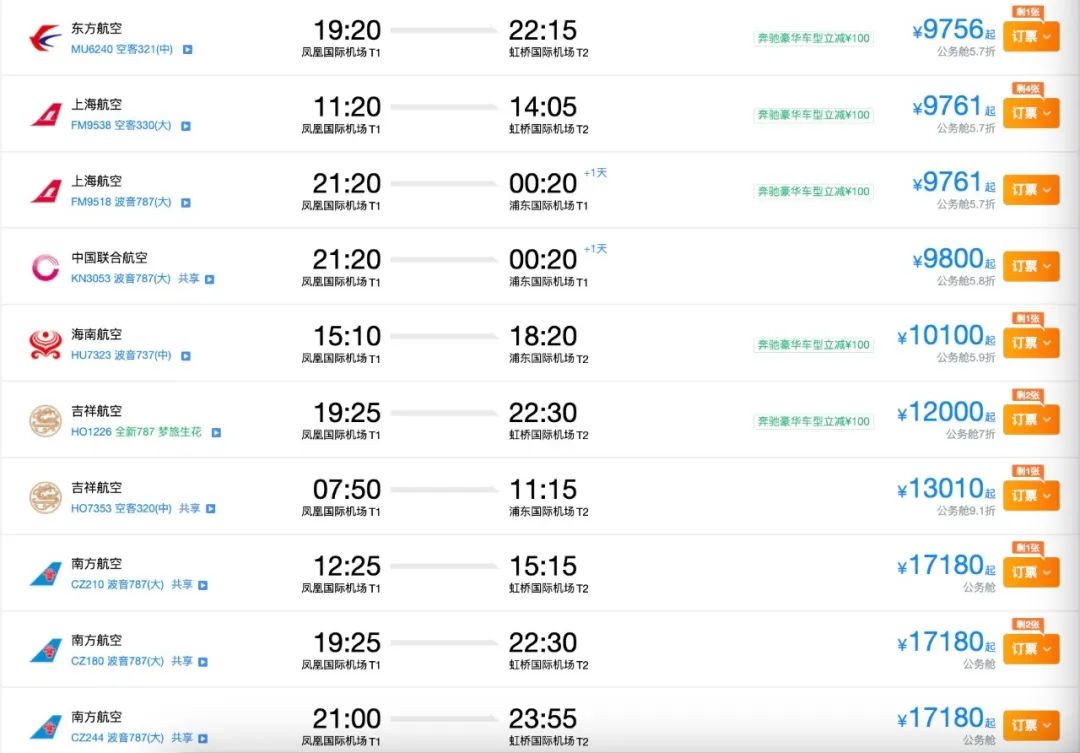This screenshot has height=753, width=1080.
Task: Open the info icon next to MU6240 空客321(中)
Action: (187, 50)
